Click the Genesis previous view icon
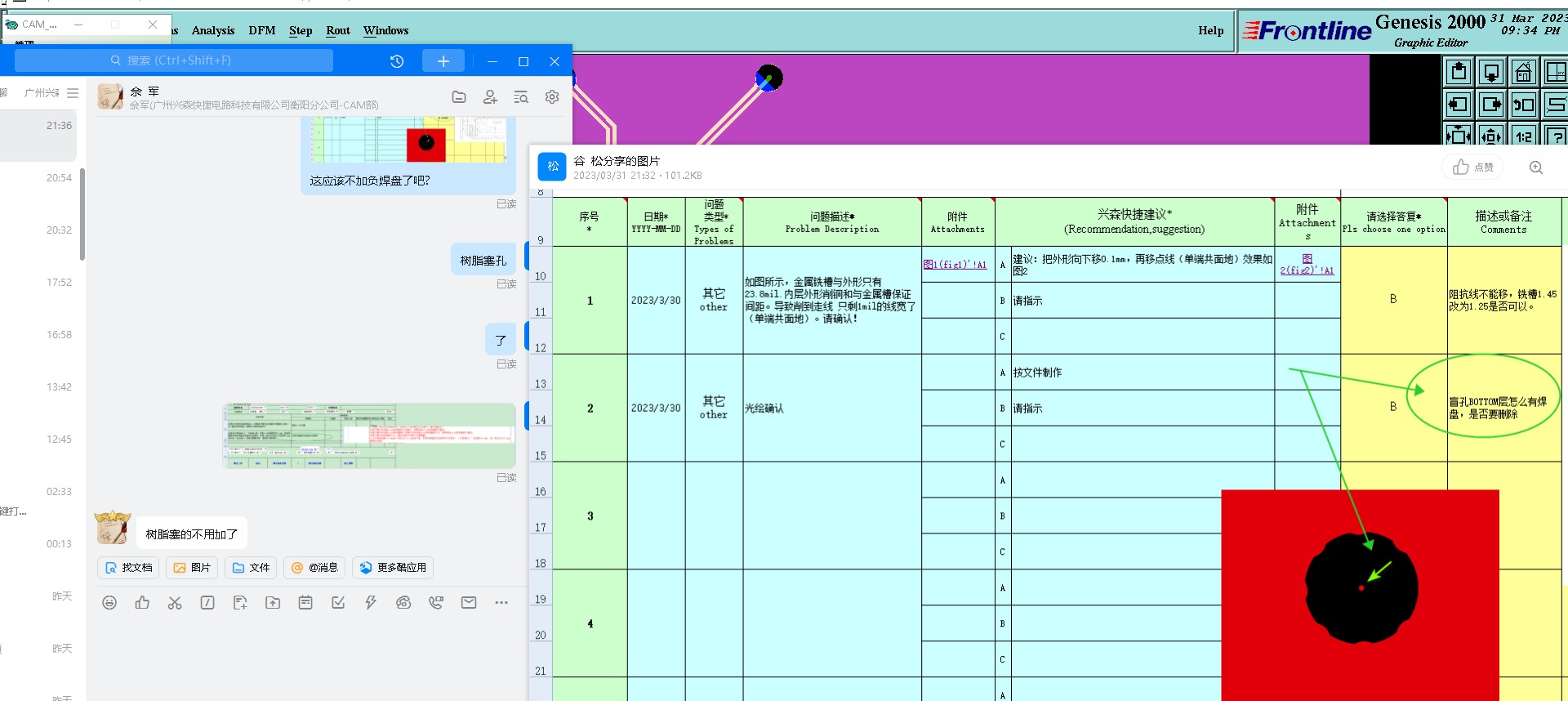 pyautogui.click(x=1523, y=105)
